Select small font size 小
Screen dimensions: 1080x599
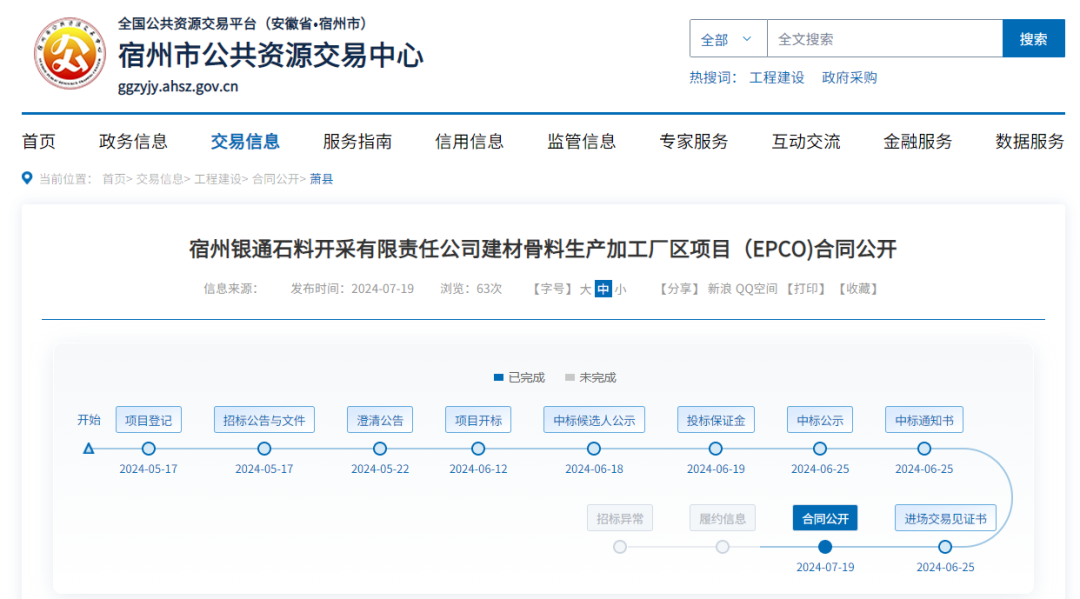point(620,289)
